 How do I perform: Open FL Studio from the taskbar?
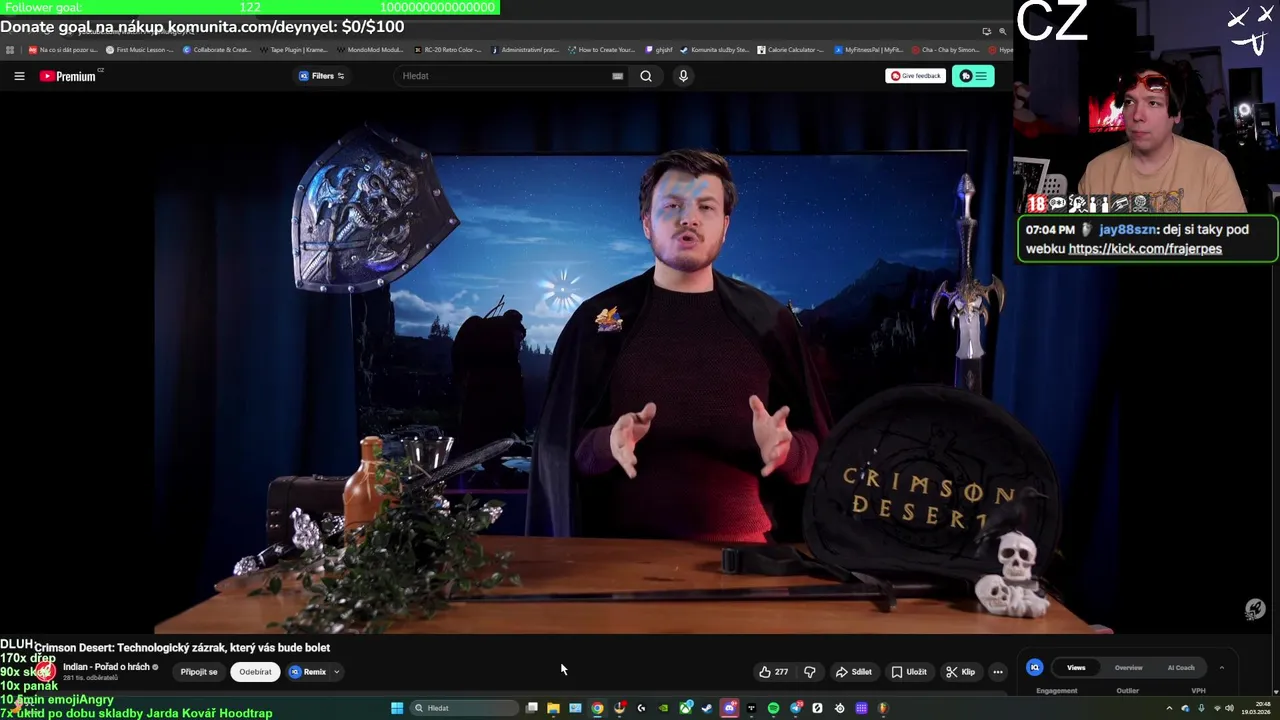click(883, 708)
